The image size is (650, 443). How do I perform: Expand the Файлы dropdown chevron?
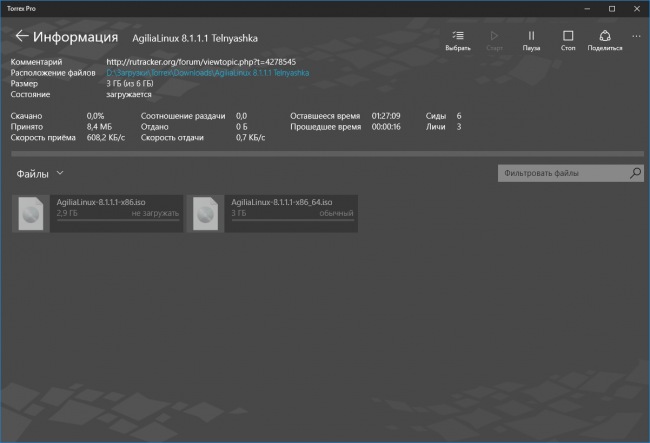(60, 173)
